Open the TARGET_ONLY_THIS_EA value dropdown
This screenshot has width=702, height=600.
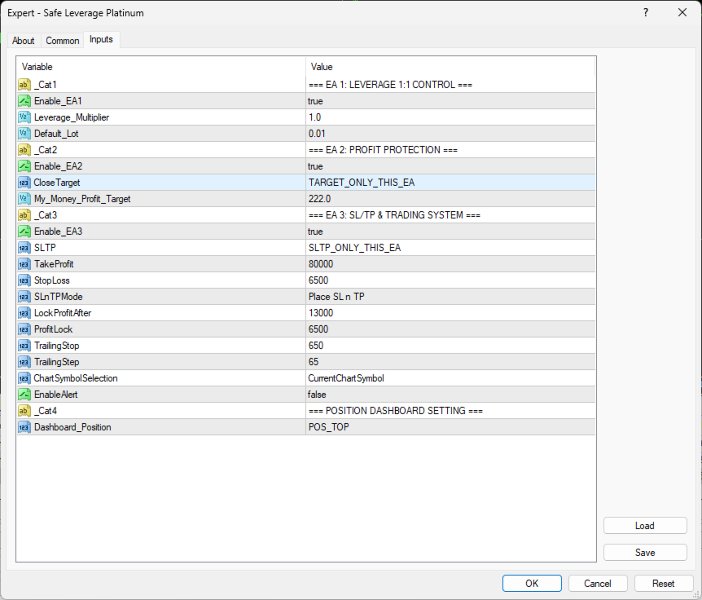pos(450,183)
